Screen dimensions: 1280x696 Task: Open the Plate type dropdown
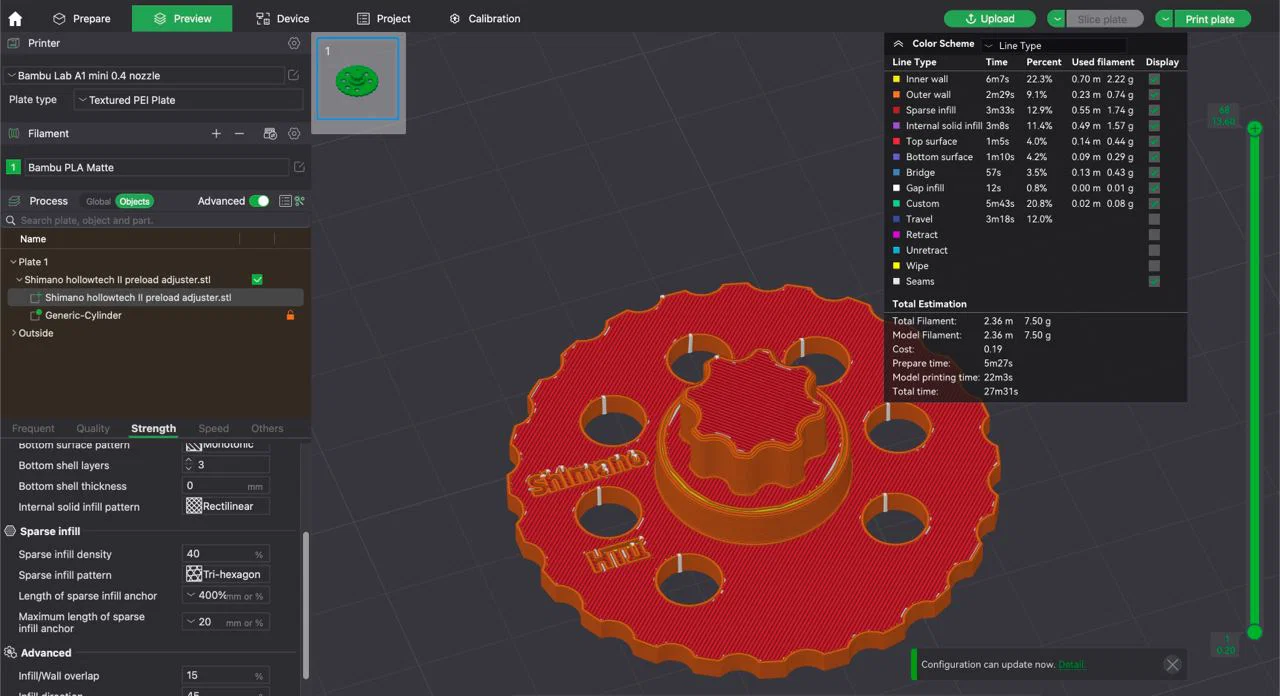pos(188,100)
